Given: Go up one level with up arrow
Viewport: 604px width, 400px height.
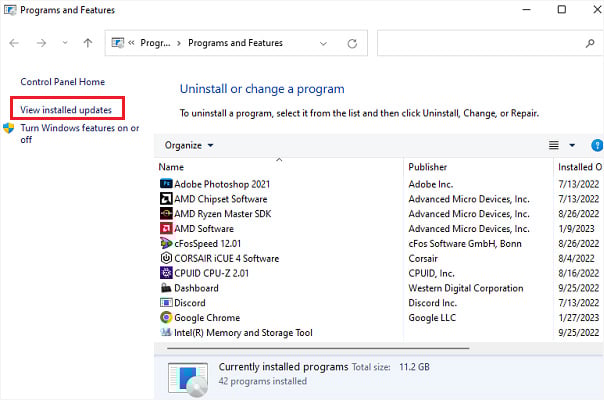Looking at the screenshot, I should coord(88,43).
